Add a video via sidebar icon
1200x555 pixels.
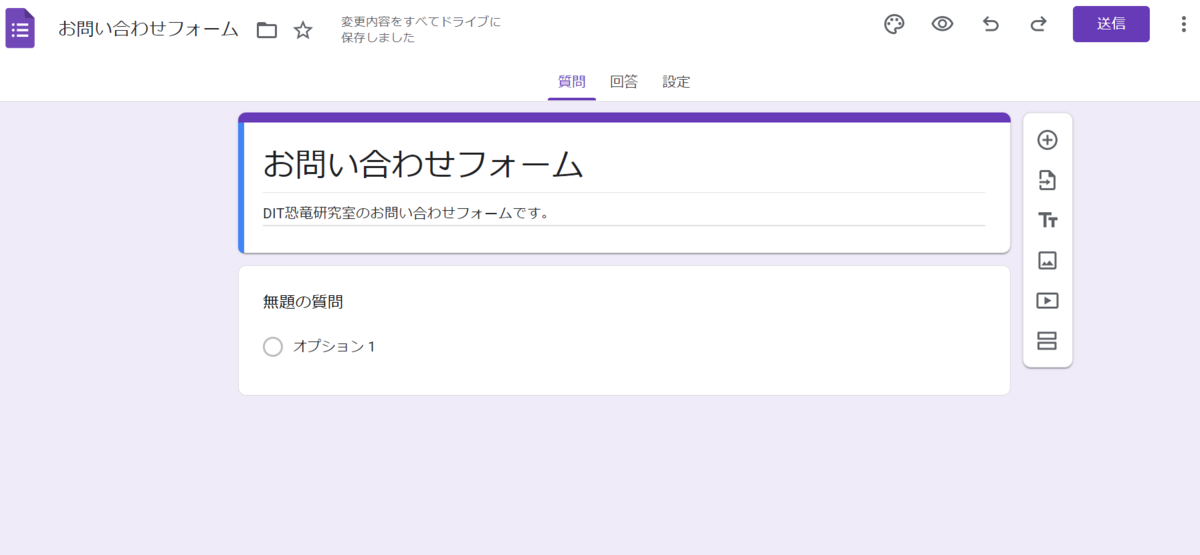pos(1047,300)
